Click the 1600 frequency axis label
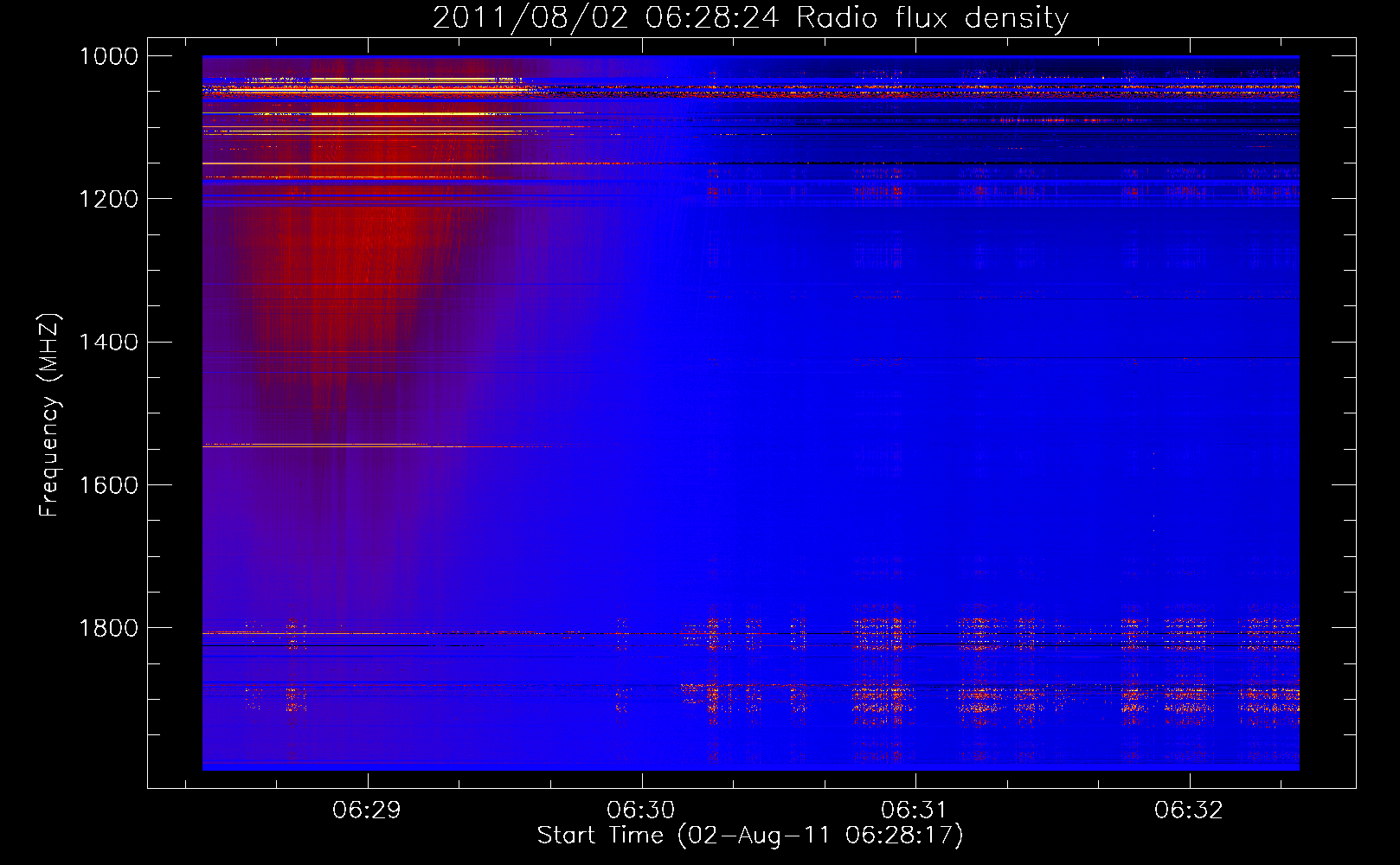Image resolution: width=1400 pixels, height=865 pixels. pos(108,484)
